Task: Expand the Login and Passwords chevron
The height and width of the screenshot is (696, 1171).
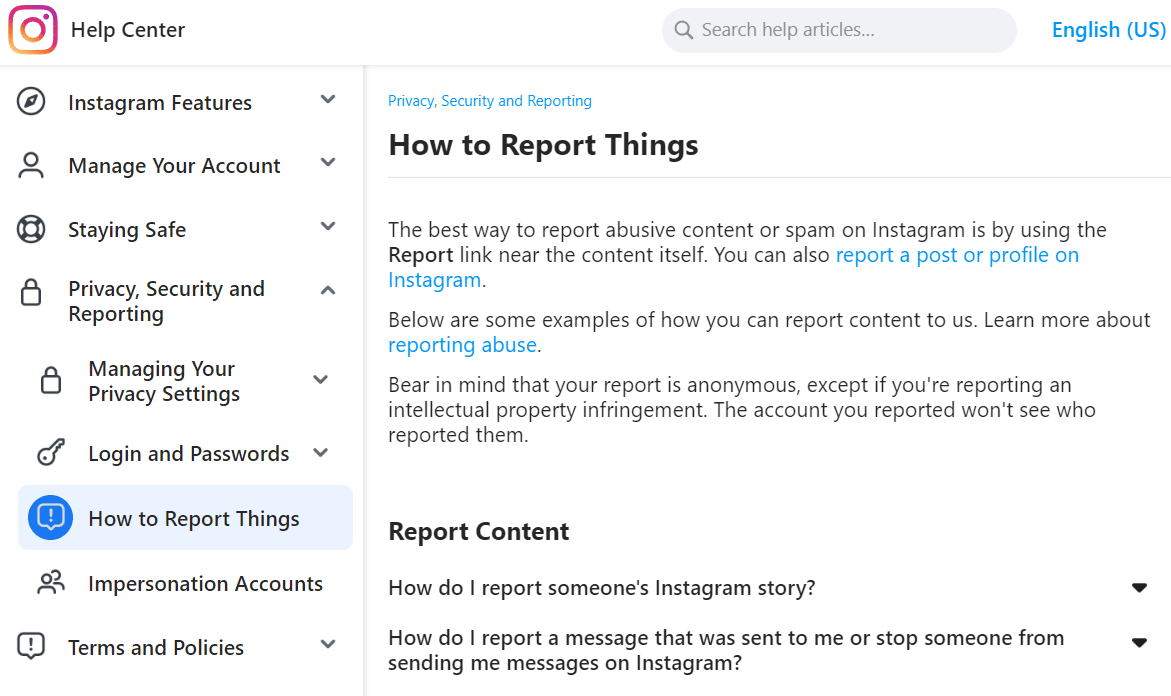Action: tap(321, 453)
